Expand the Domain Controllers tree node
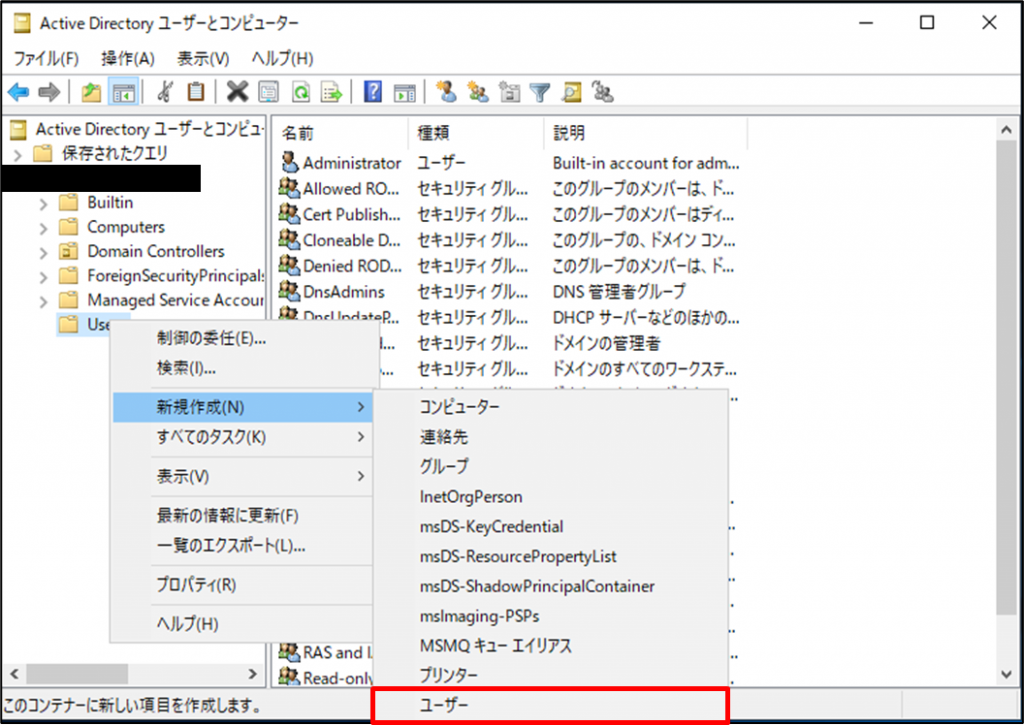 click(x=43, y=253)
